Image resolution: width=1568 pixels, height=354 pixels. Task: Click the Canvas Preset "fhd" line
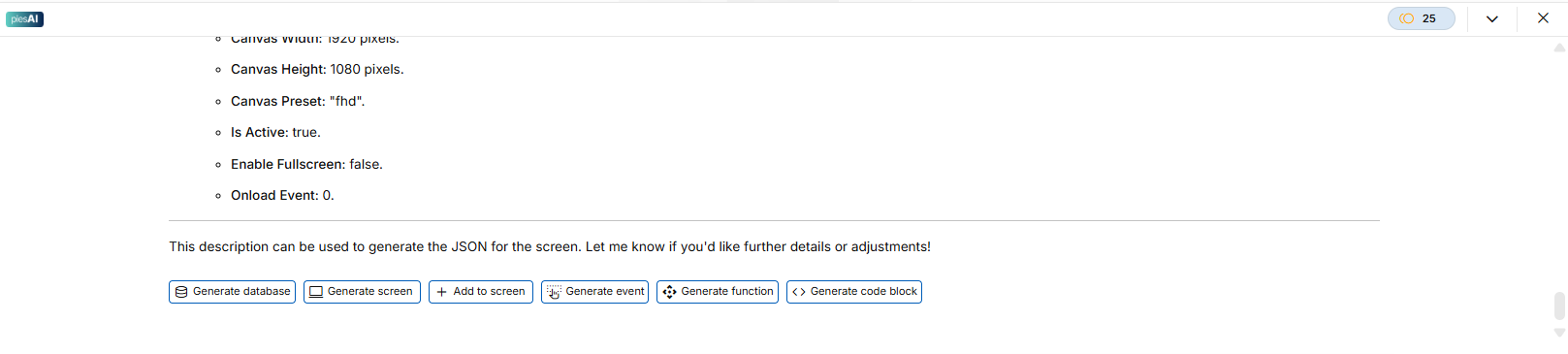[x=298, y=101]
